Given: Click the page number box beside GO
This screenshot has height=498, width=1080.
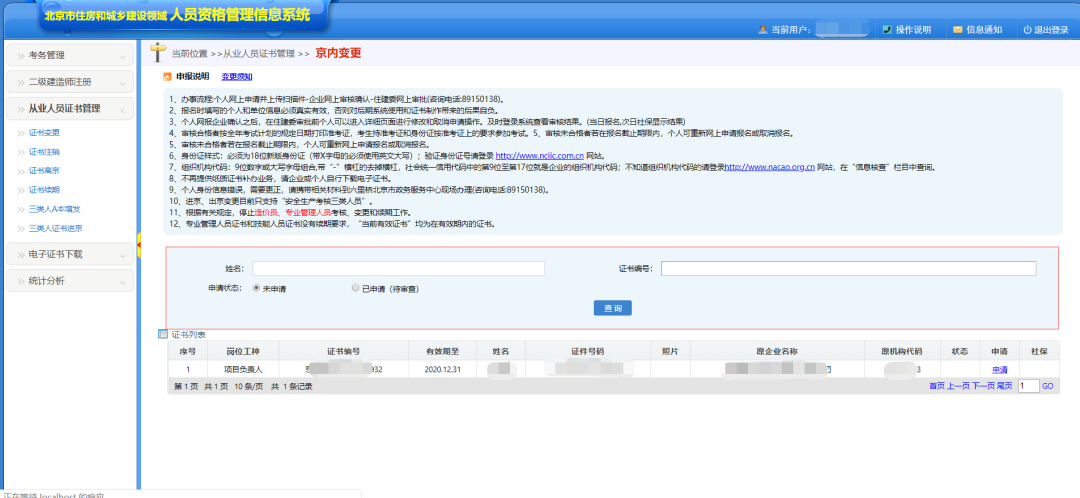Looking at the screenshot, I should point(1028,386).
